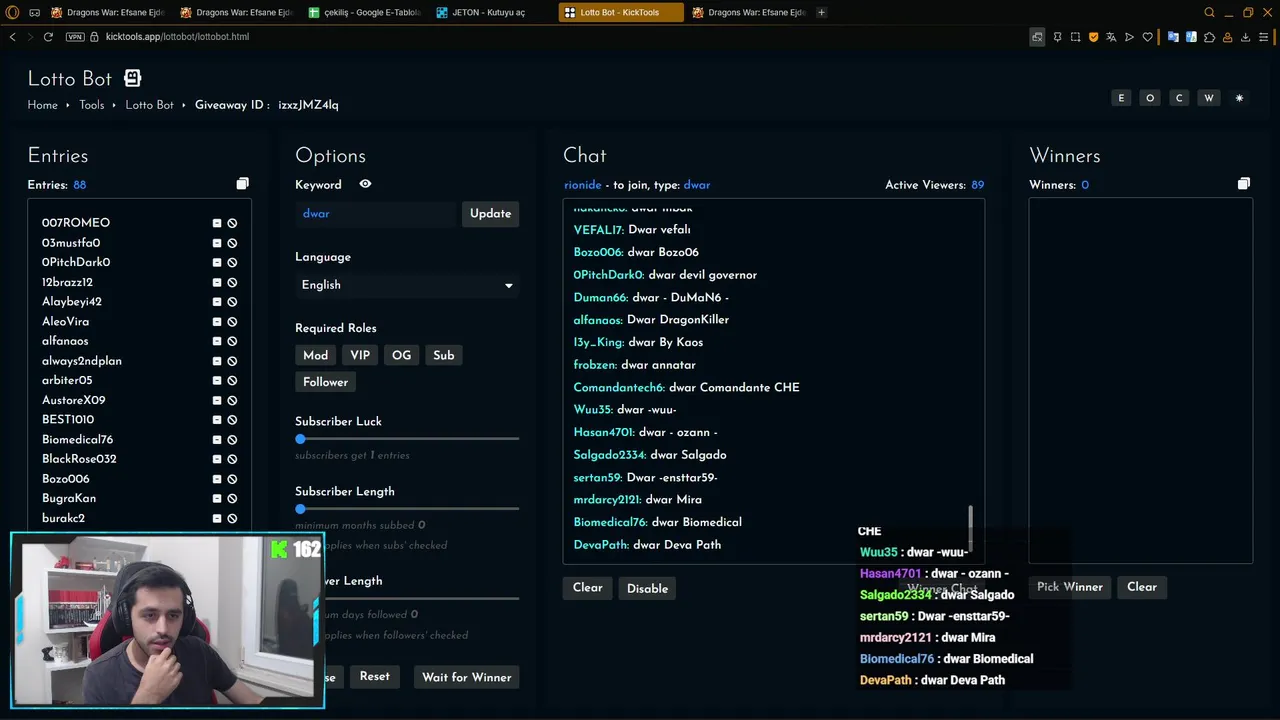The image size is (1280, 720).
Task: Open the Opera main menu icon
Action: point(12,12)
